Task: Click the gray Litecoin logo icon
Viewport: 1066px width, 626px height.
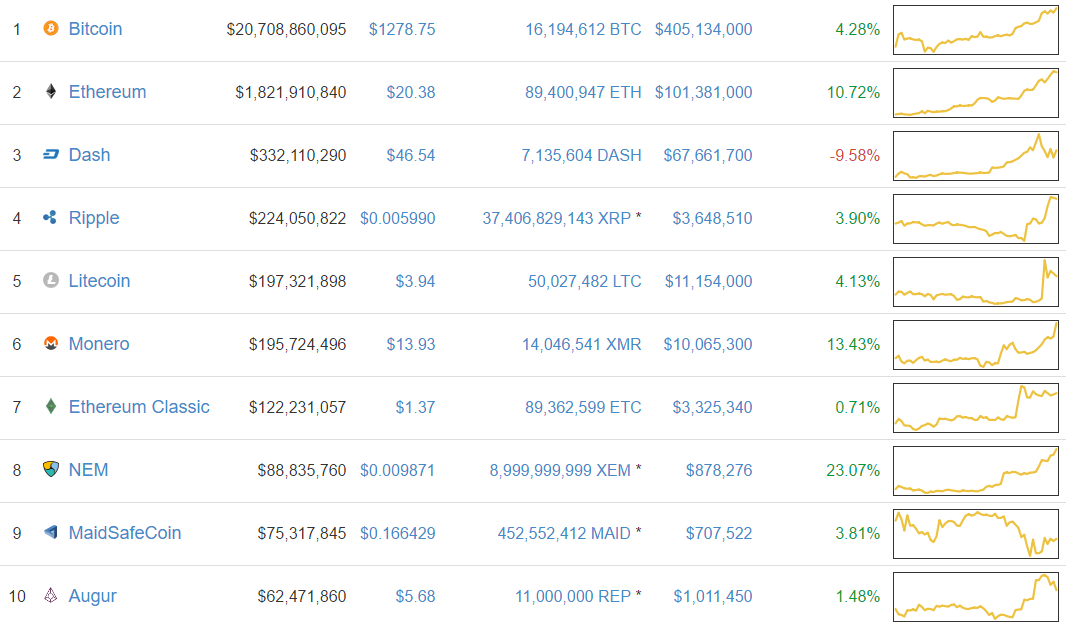Action: (51, 280)
